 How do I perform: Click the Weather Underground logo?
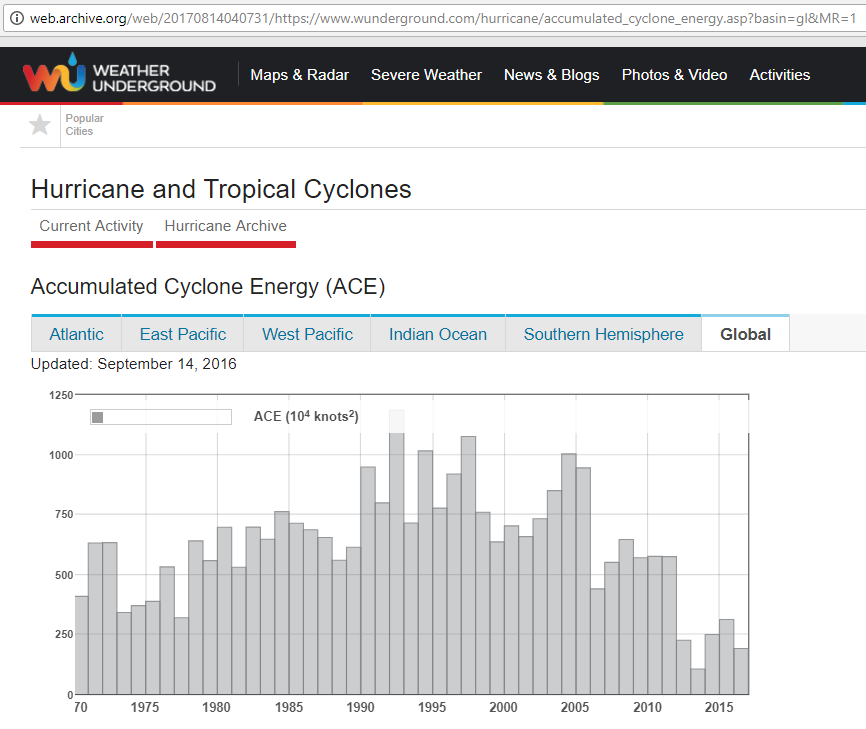point(120,76)
